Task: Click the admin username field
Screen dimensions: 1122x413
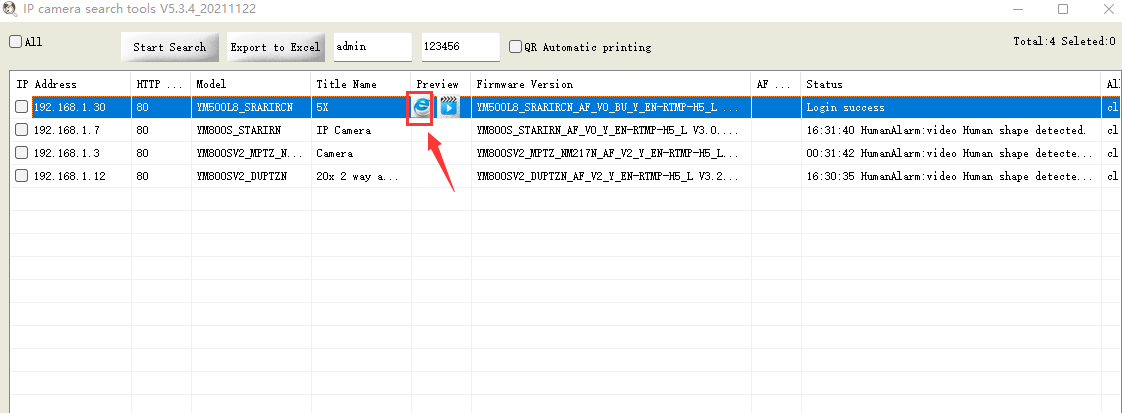Action: (372, 47)
